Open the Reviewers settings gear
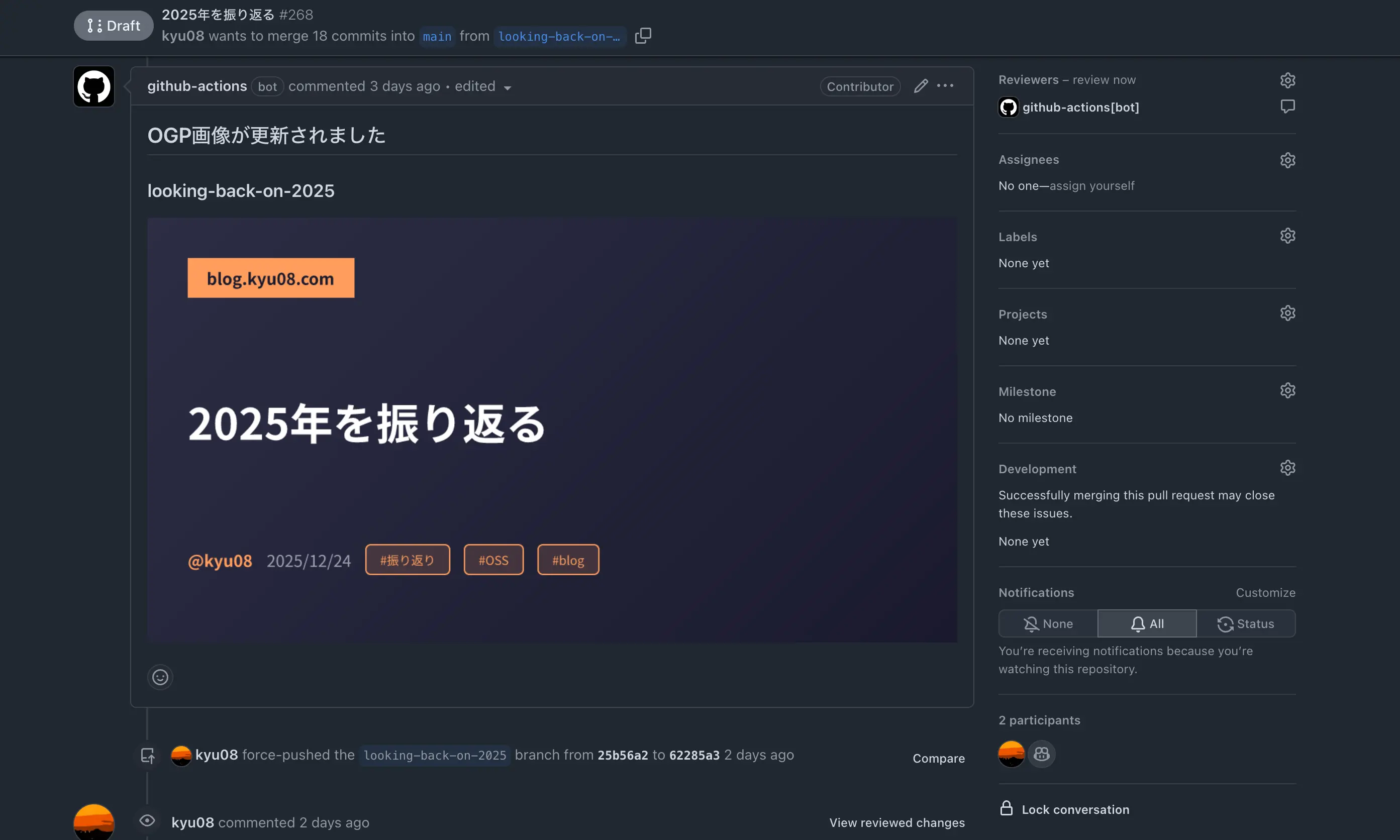The image size is (1400, 840). 1287,79
